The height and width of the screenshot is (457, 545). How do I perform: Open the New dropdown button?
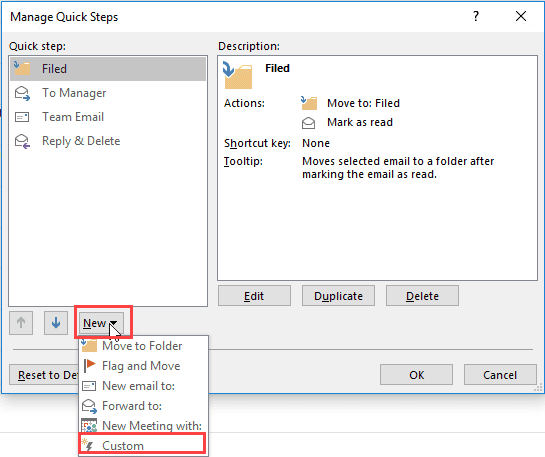pos(101,323)
